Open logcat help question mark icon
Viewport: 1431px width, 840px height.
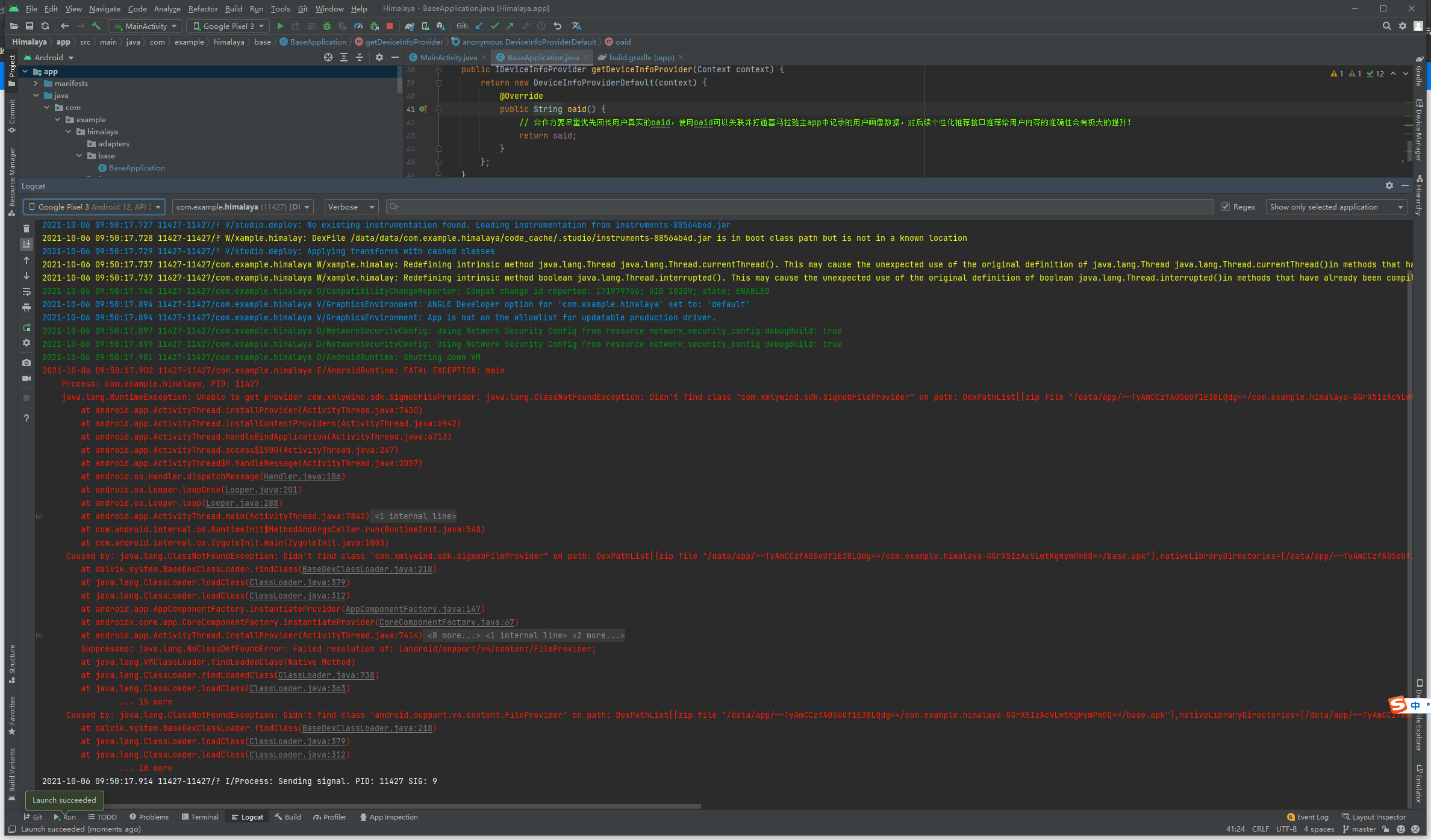pyautogui.click(x=26, y=418)
